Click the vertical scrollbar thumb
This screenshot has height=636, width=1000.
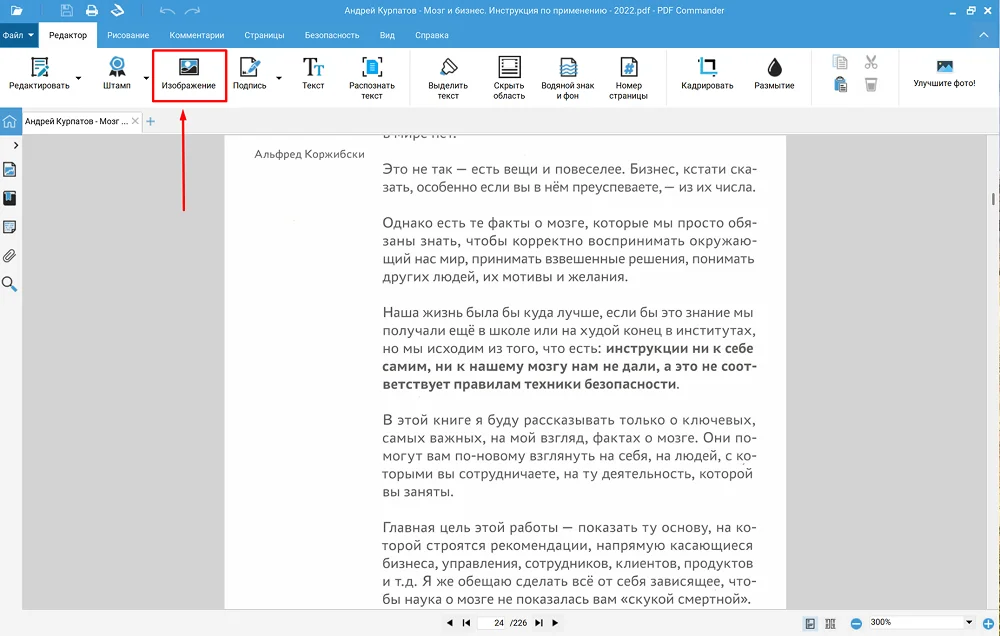(993, 199)
